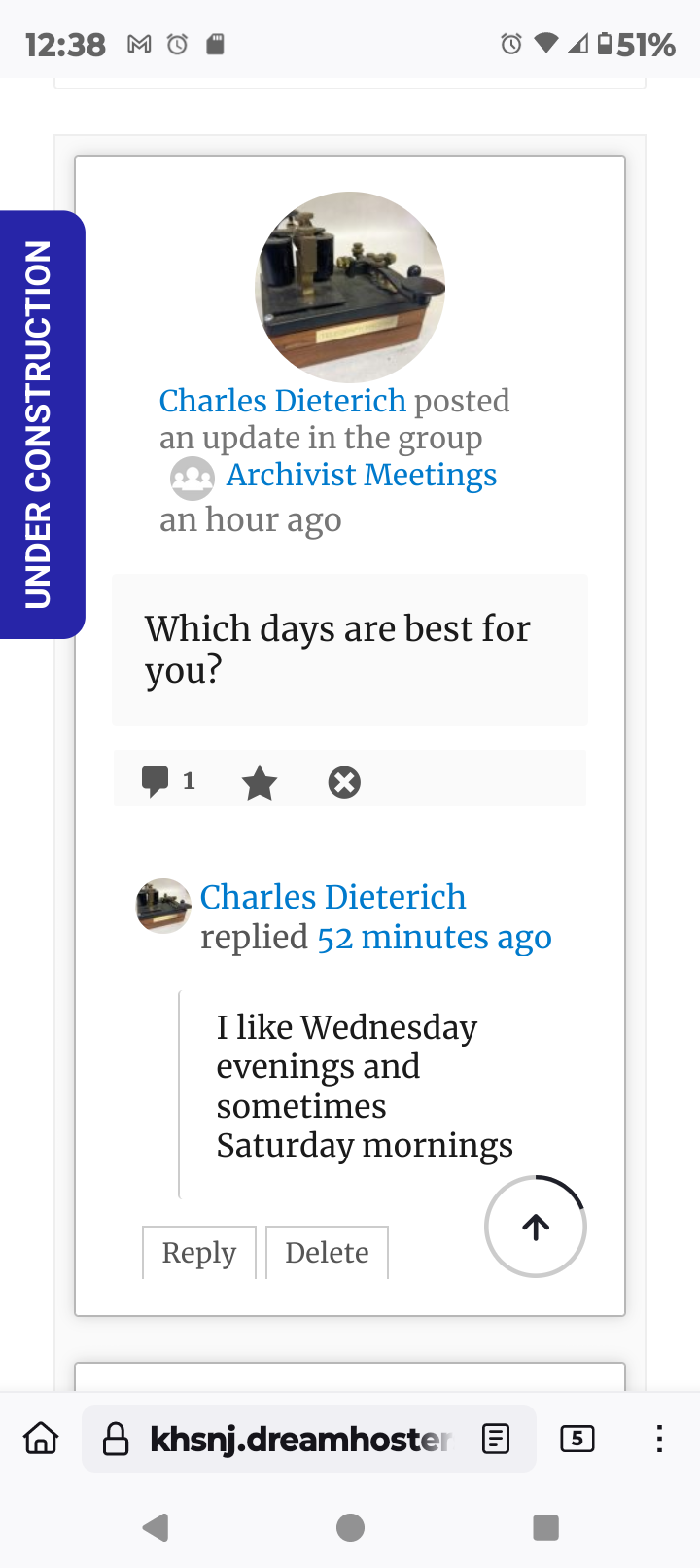Open the reader mode icon in address bar
The width and height of the screenshot is (700, 1568).
click(x=496, y=1438)
